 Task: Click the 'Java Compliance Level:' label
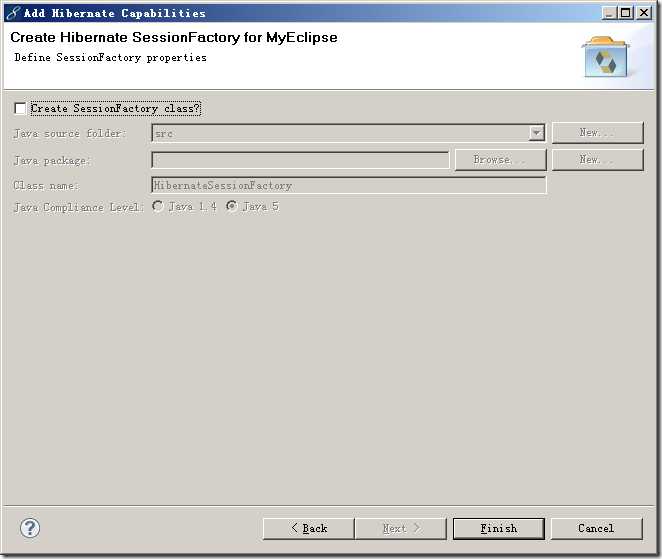pyautogui.click(x=78, y=207)
